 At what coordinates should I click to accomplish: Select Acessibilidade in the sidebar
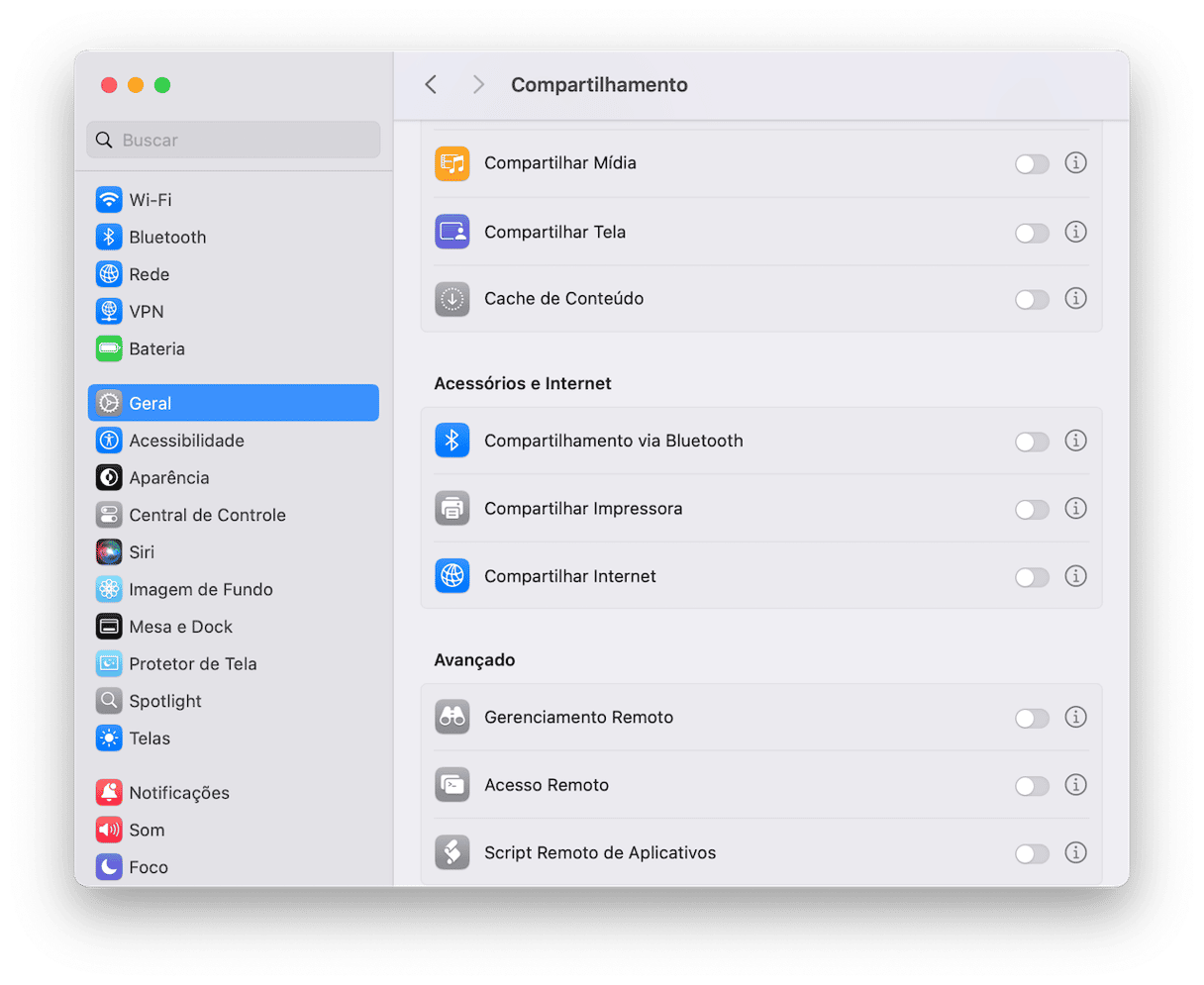click(x=234, y=441)
